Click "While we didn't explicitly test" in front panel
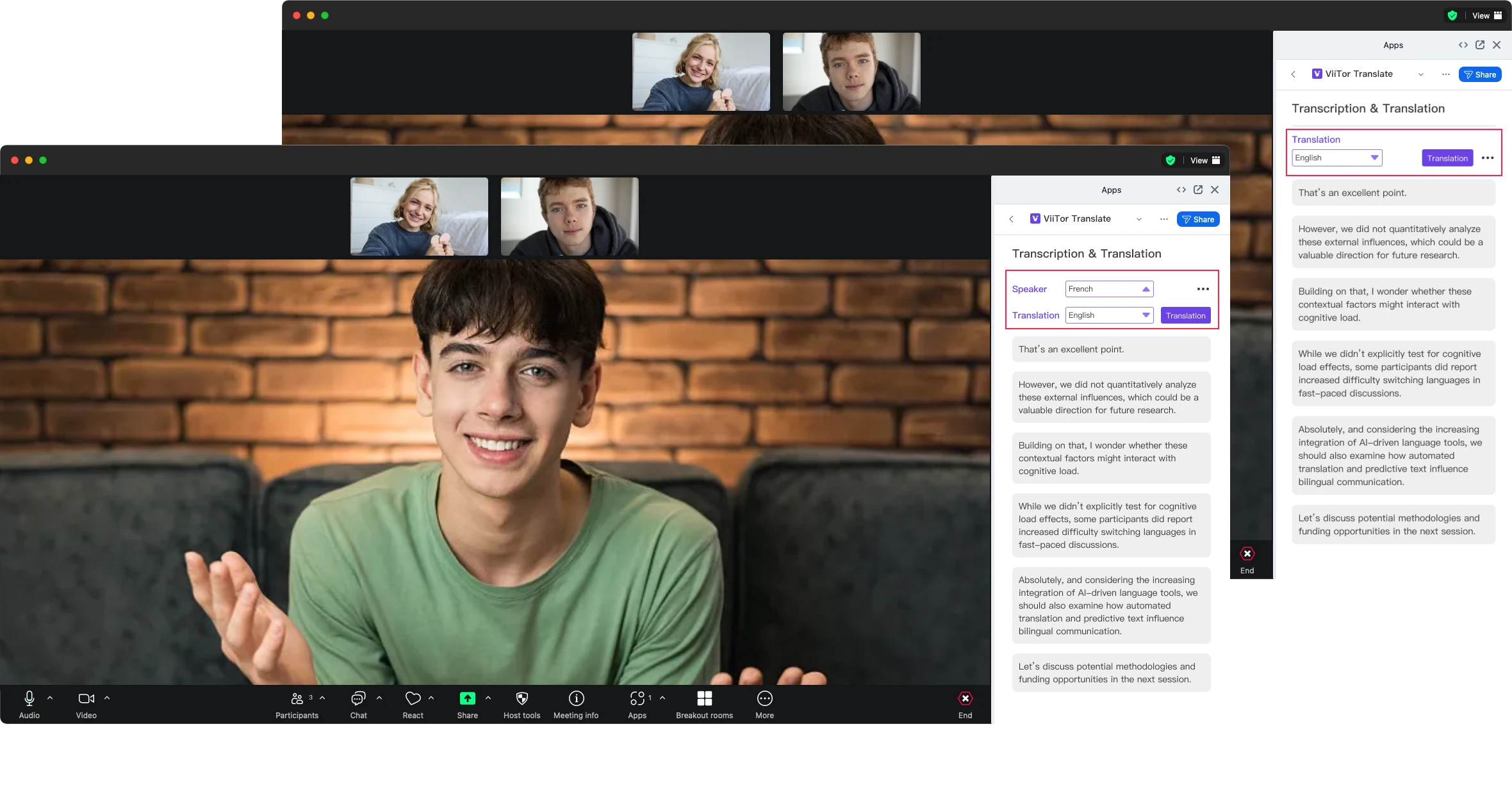Viewport: 1512px width, 797px height. point(1111,525)
